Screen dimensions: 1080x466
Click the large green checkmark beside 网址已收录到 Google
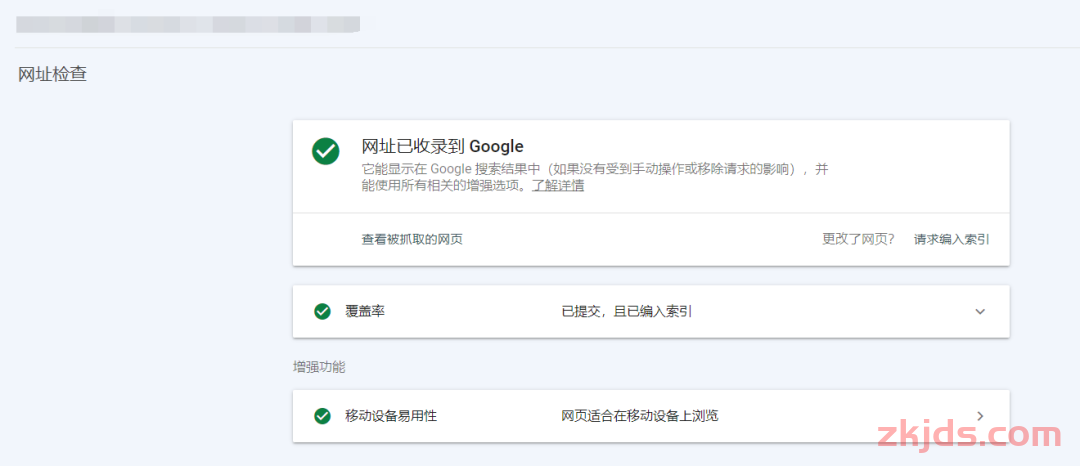pos(325,151)
